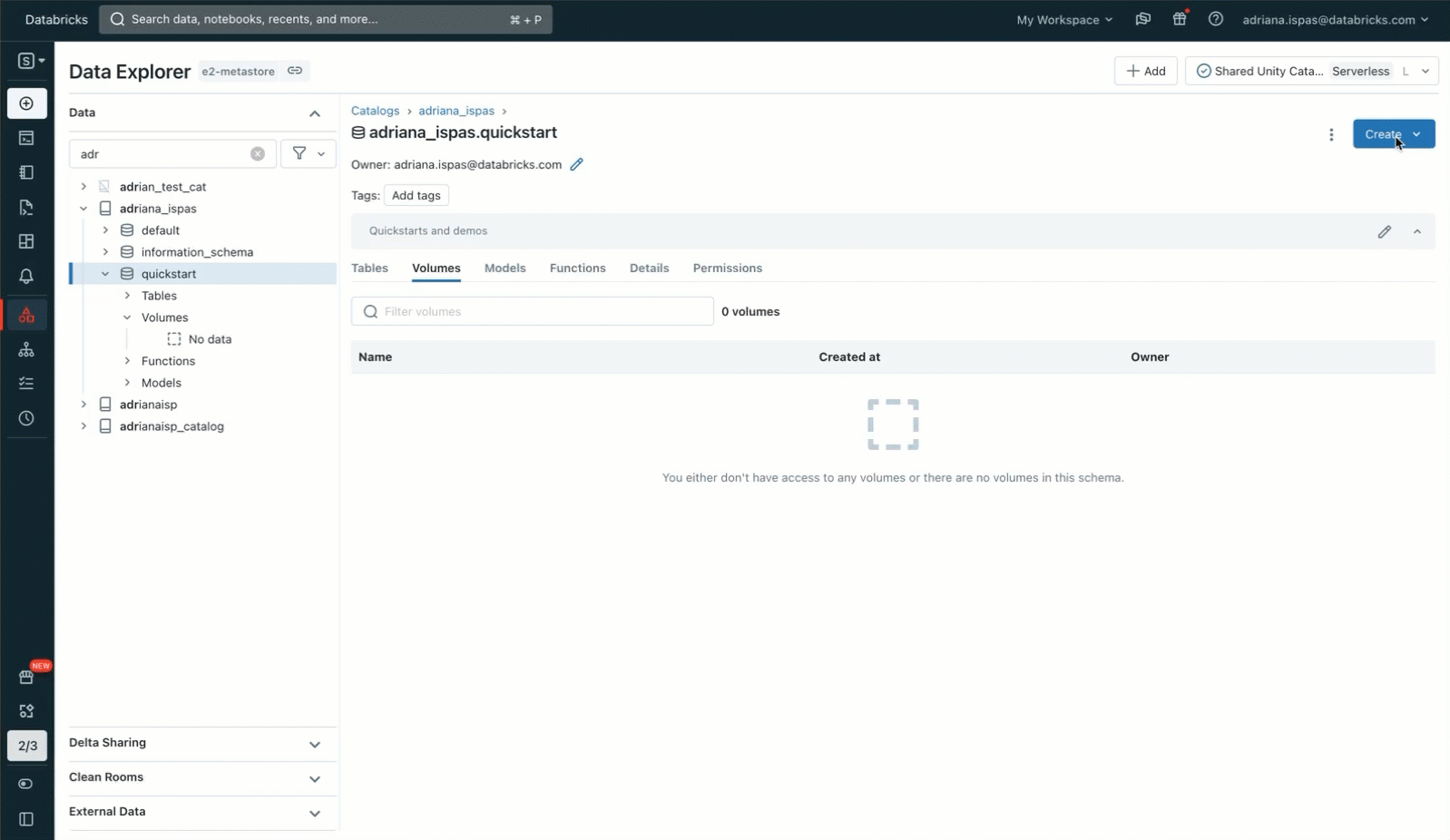Focus the top search bar

pos(326,19)
